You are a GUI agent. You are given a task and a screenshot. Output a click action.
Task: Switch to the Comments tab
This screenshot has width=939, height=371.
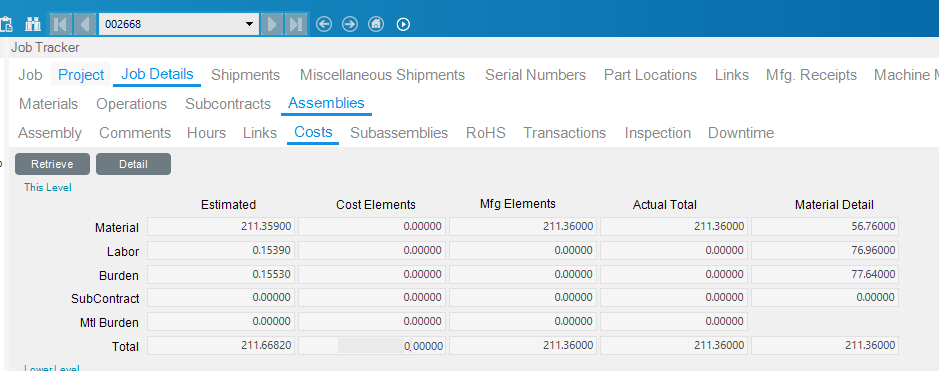click(135, 133)
